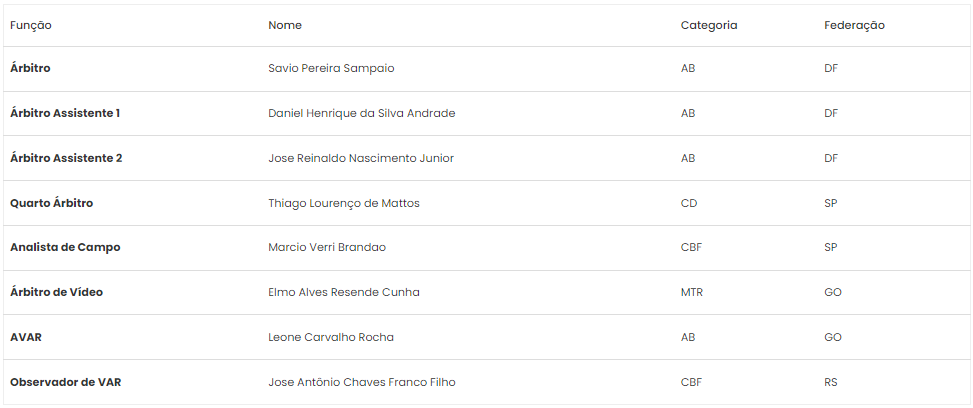Select referee name Savio Pereira Sampaio
973x408 pixels.
coord(331,68)
